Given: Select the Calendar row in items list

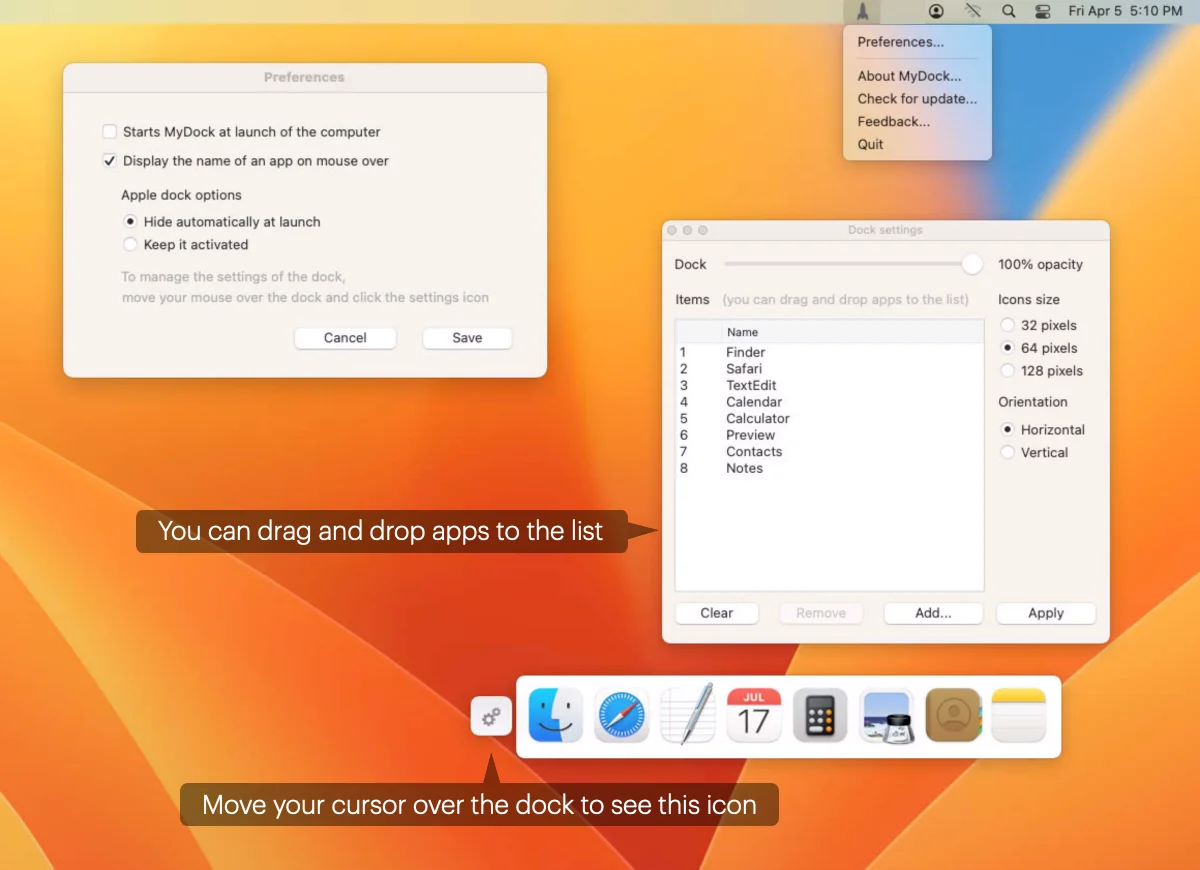Looking at the screenshot, I should (829, 402).
